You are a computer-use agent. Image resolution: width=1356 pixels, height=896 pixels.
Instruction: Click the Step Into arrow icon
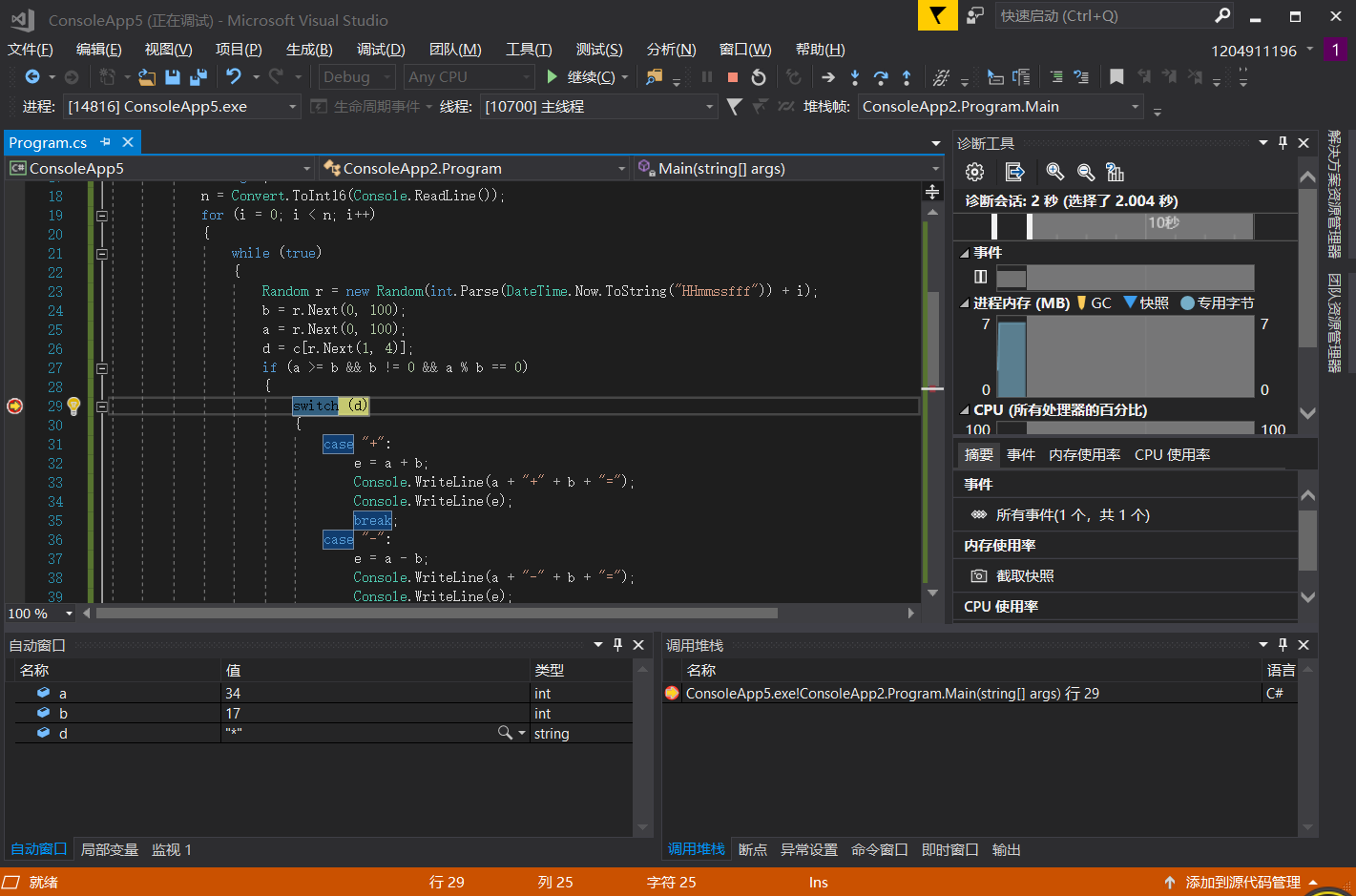pyautogui.click(x=854, y=77)
